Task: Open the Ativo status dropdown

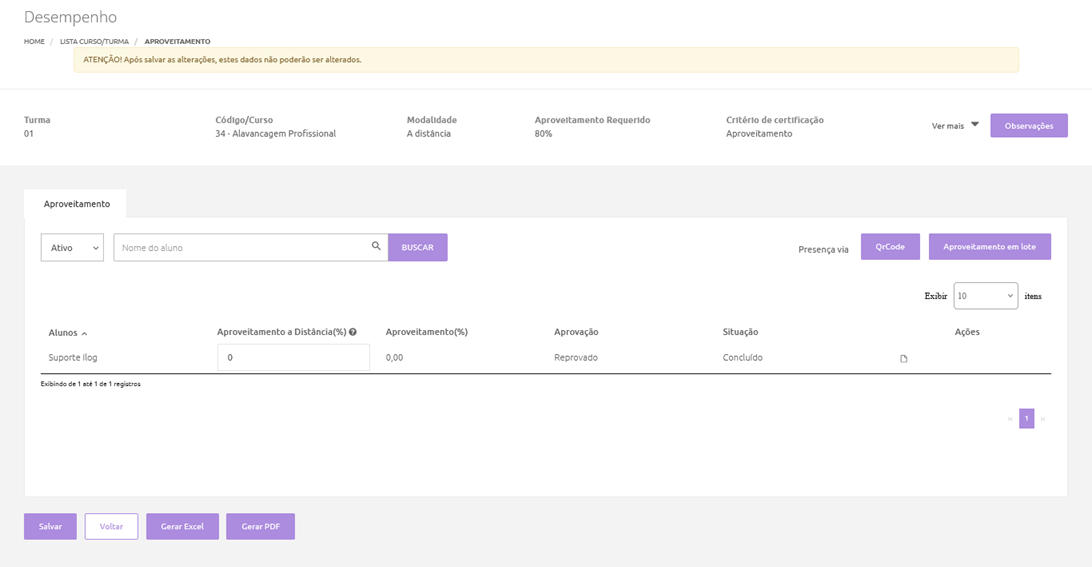Action: click(72, 247)
